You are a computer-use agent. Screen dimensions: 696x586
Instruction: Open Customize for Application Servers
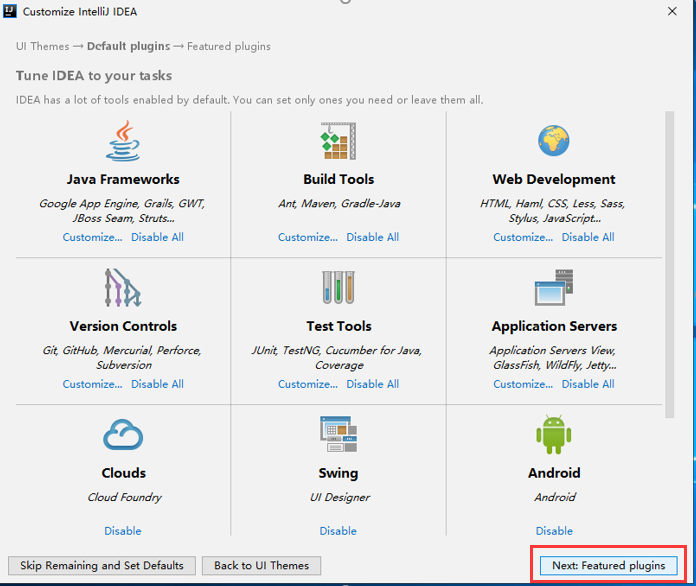[523, 384]
